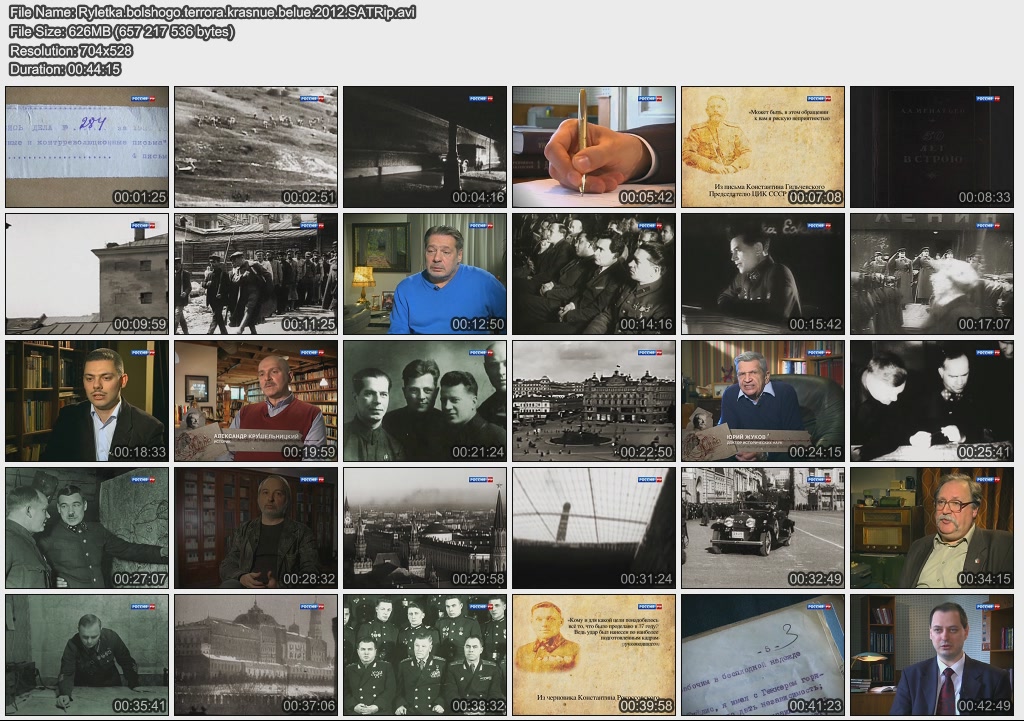Click the 00:29:58 Kremlin towers skyline thumbnail

pos(425,528)
